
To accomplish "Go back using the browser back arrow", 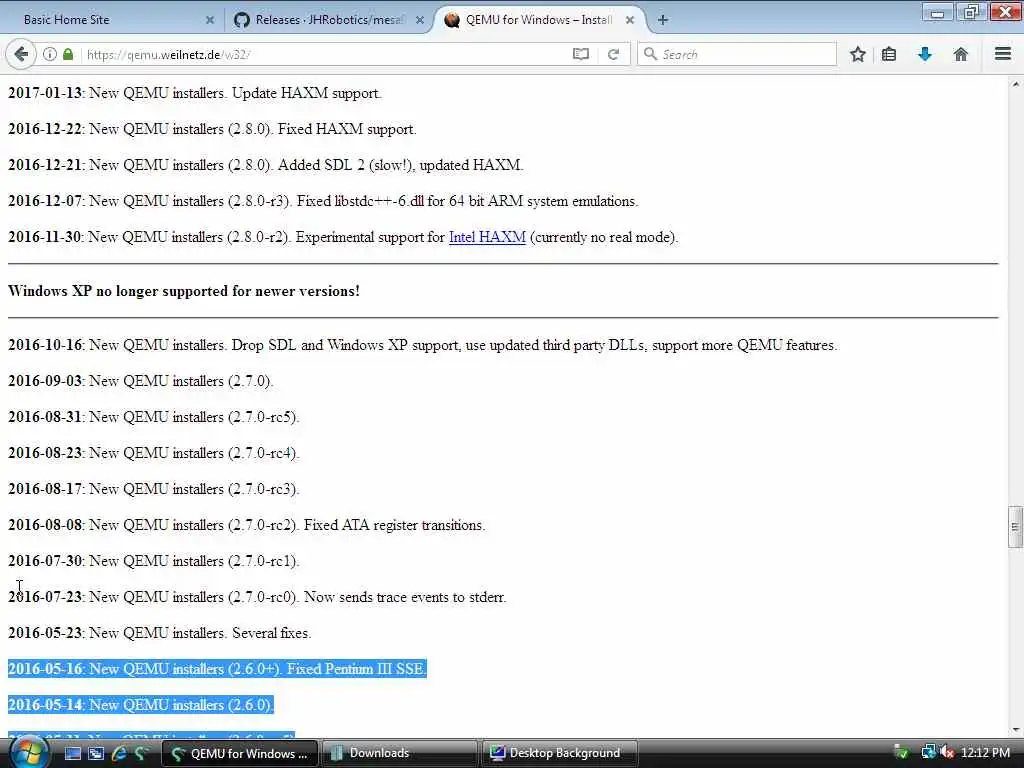I will 21,54.
